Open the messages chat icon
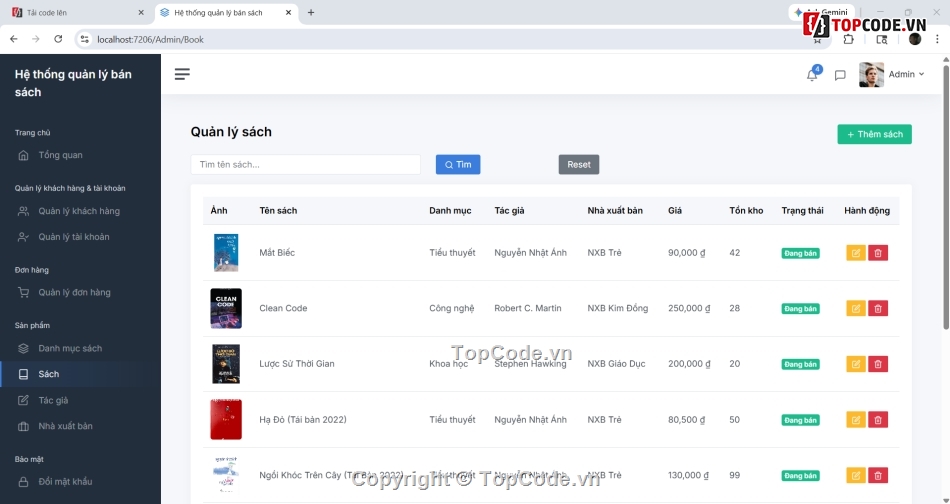Viewport: 950px width, 504px height. [840, 75]
